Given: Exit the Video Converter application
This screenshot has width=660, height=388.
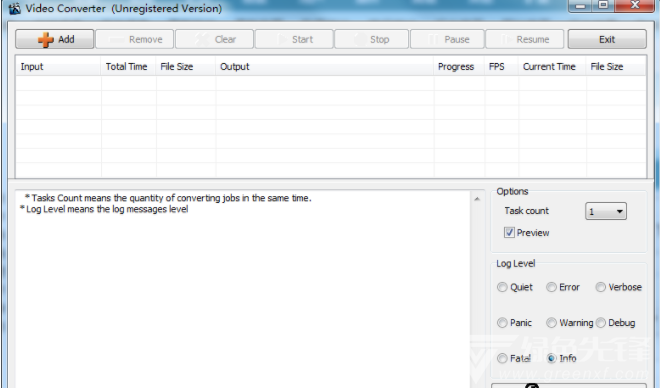Looking at the screenshot, I should point(607,39).
